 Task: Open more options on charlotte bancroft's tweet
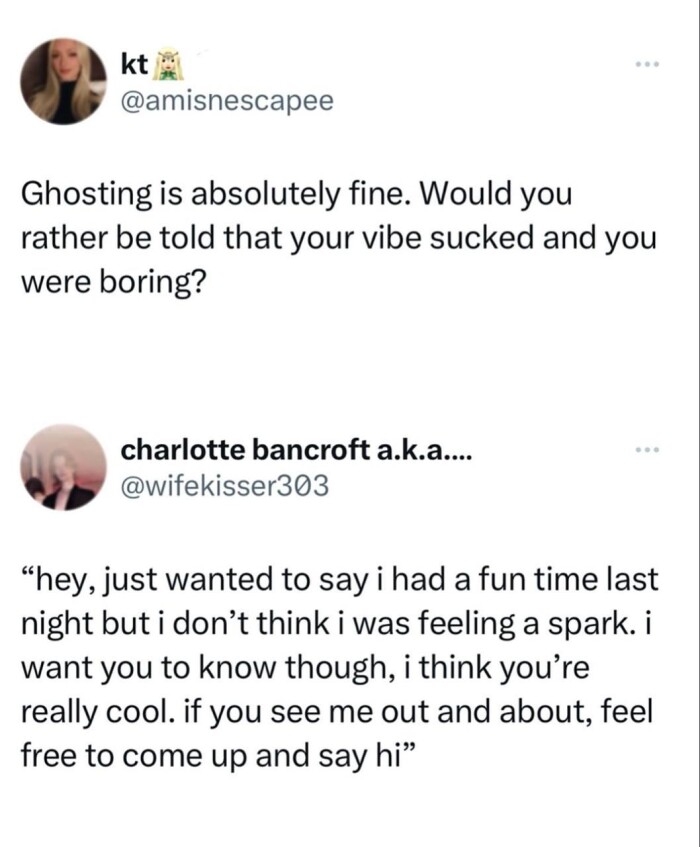click(x=650, y=452)
